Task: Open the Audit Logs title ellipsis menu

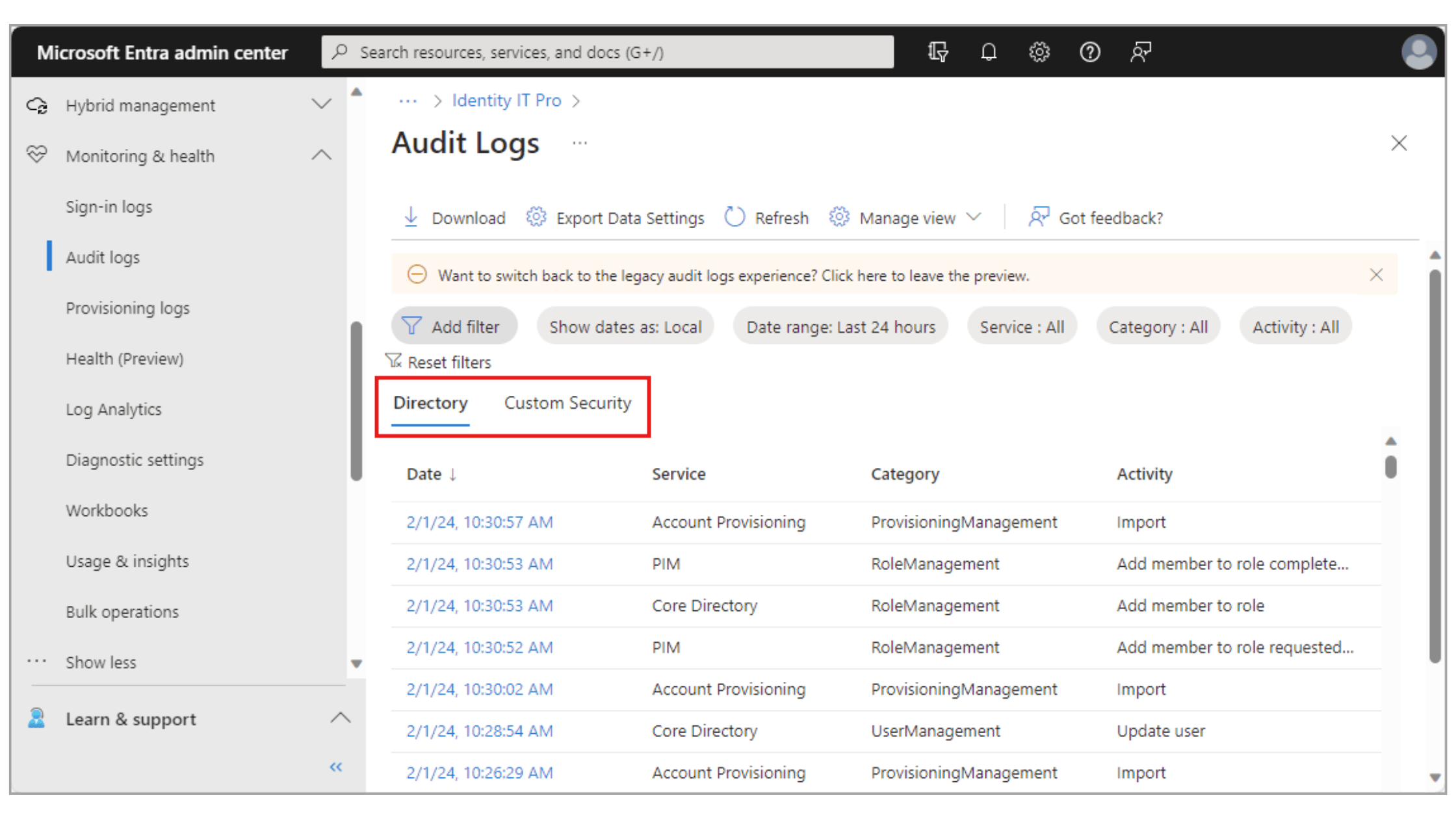Action: [580, 143]
